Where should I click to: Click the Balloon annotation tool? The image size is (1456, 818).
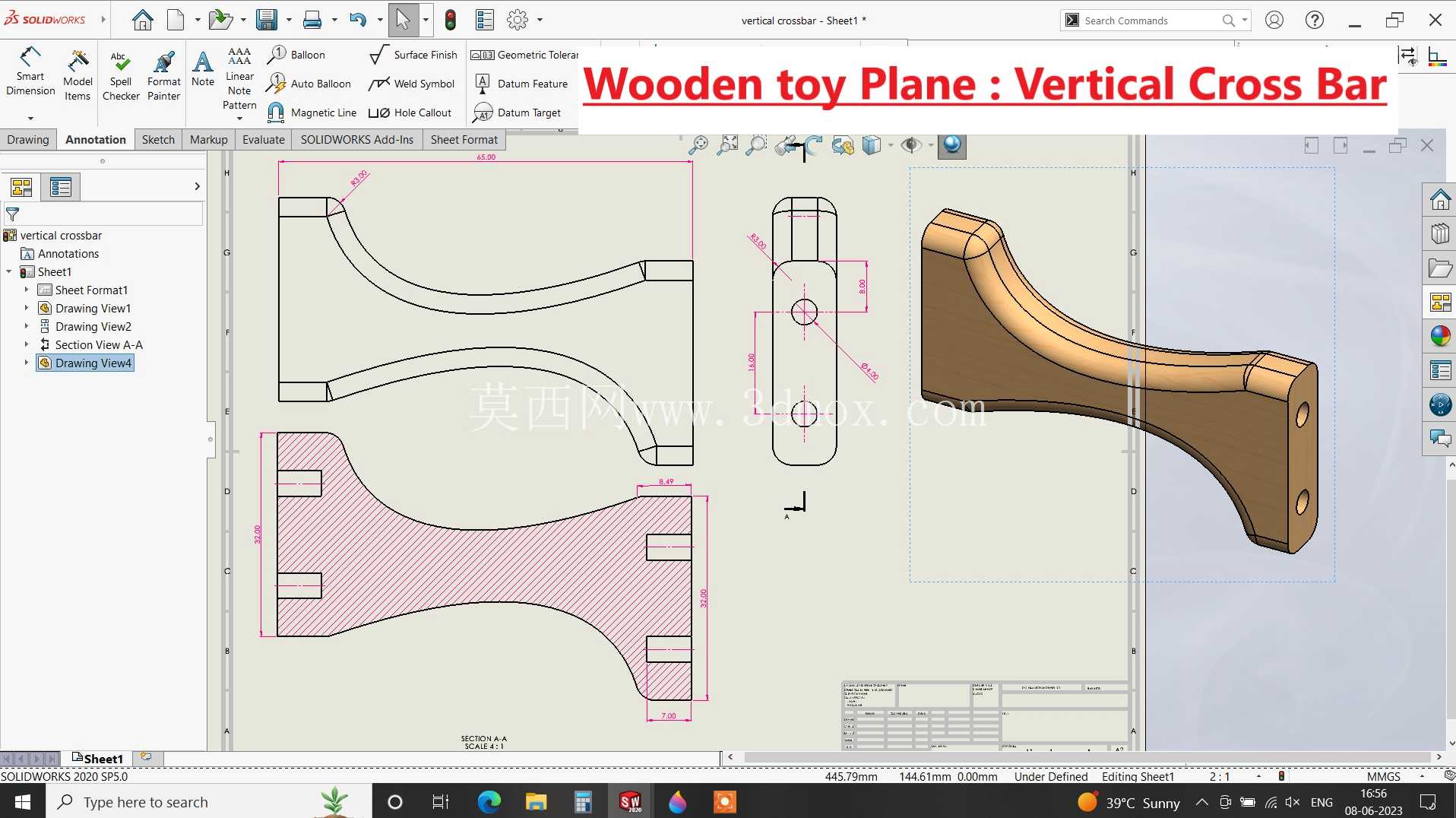[296, 55]
